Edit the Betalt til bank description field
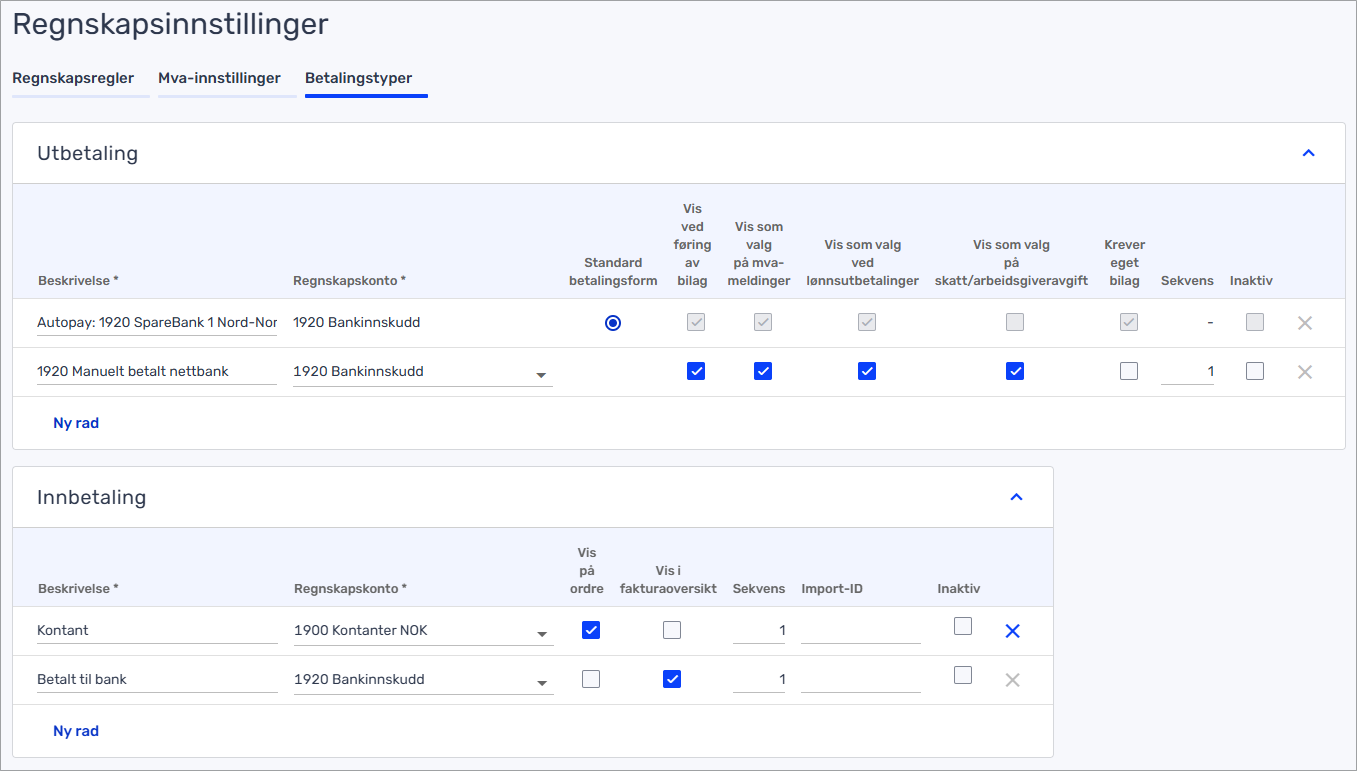This screenshot has width=1357, height=771. [x=157, y=680]
